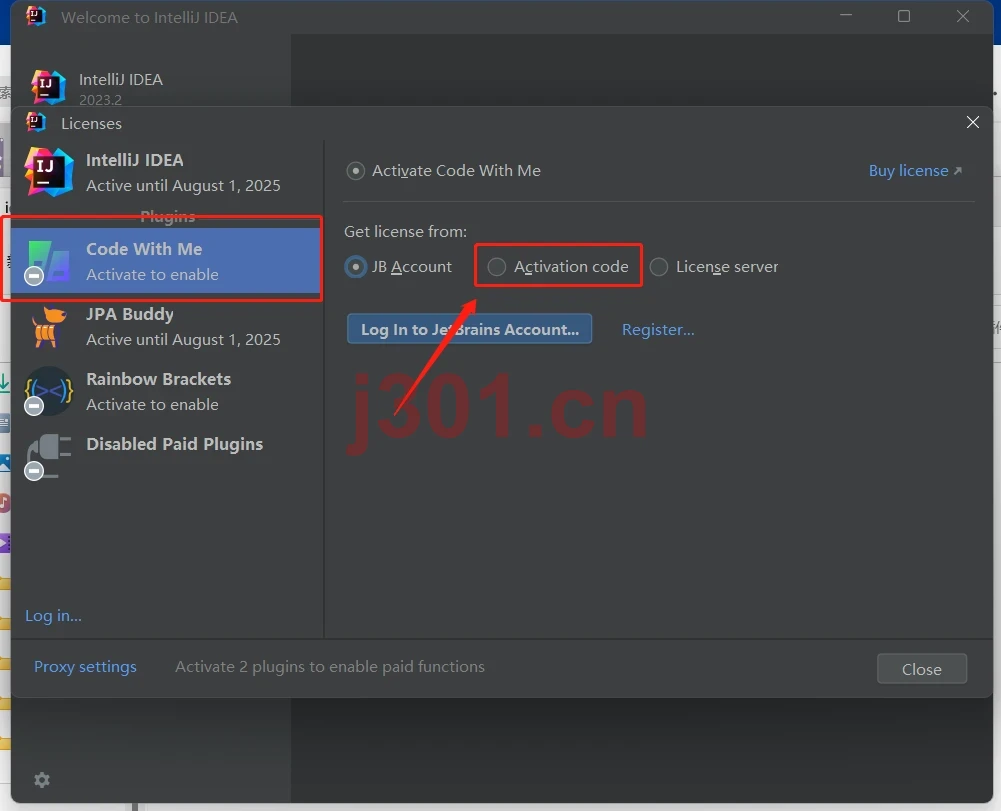Viewport: 1001px width, 811px height.
Task: Click the IntelliJ IDEA product icon in list
Action: click(49, 171)
